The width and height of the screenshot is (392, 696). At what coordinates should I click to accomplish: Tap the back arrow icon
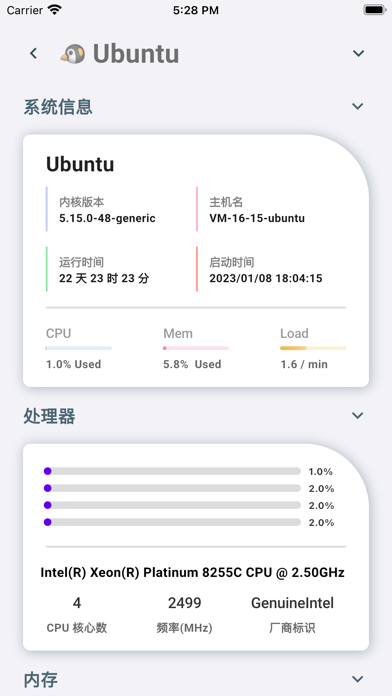[x=33, y=54]
